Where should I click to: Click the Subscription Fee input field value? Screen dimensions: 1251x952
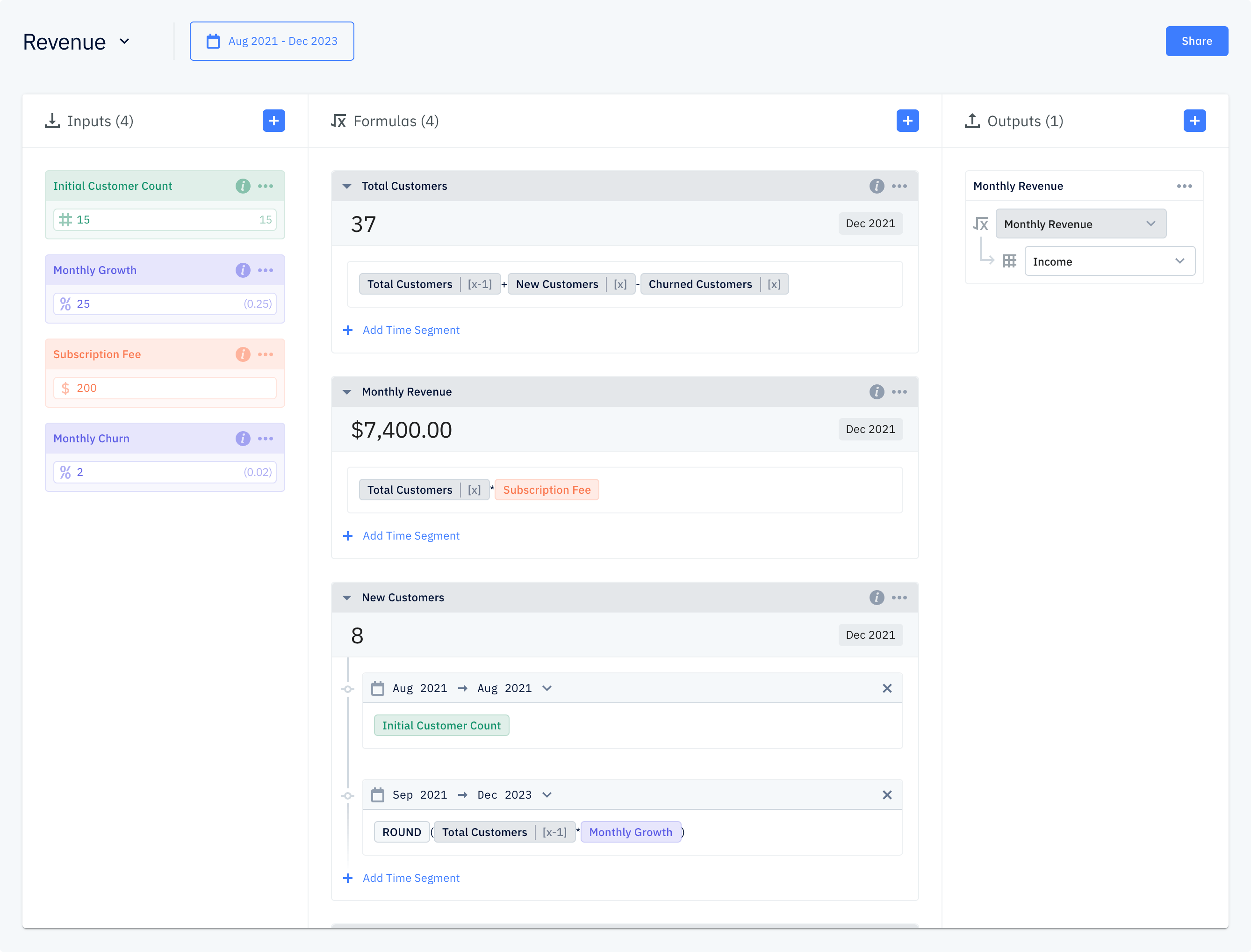(163, 388)
